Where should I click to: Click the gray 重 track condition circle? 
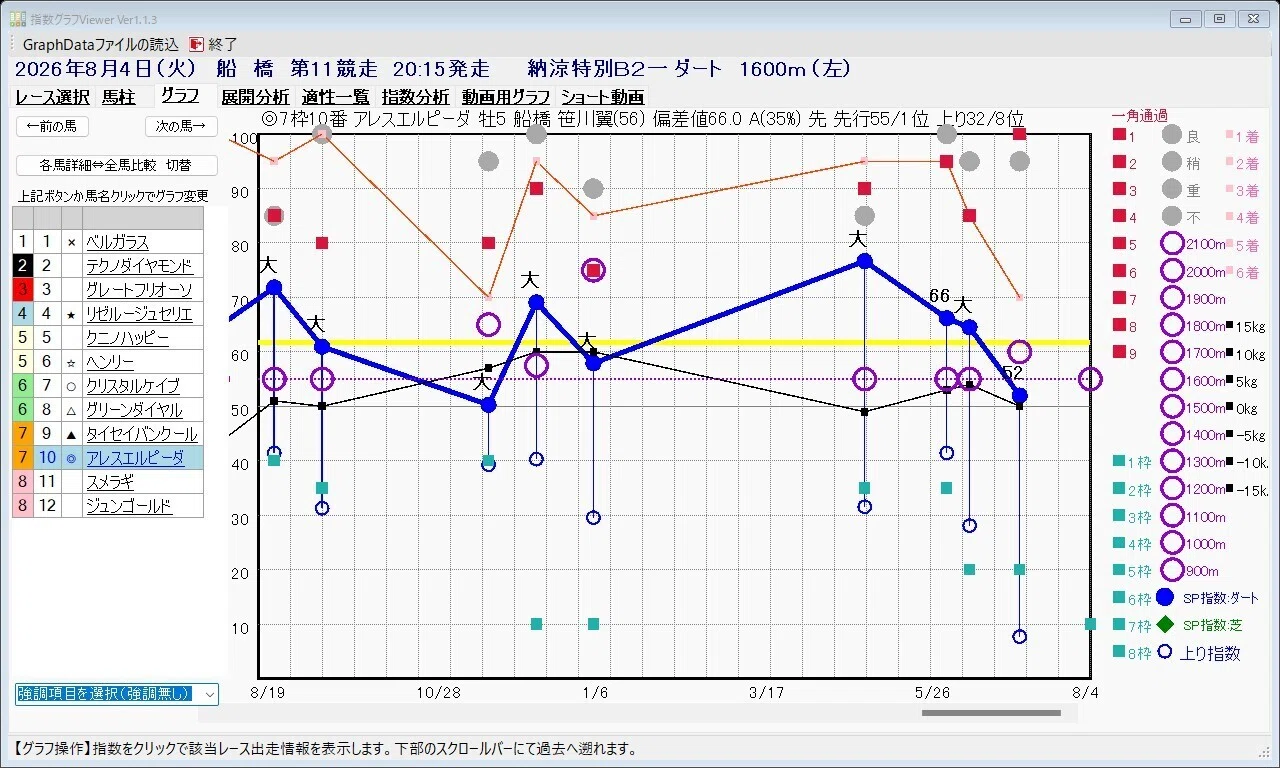pyautogui.click(x=1172, y=189)
